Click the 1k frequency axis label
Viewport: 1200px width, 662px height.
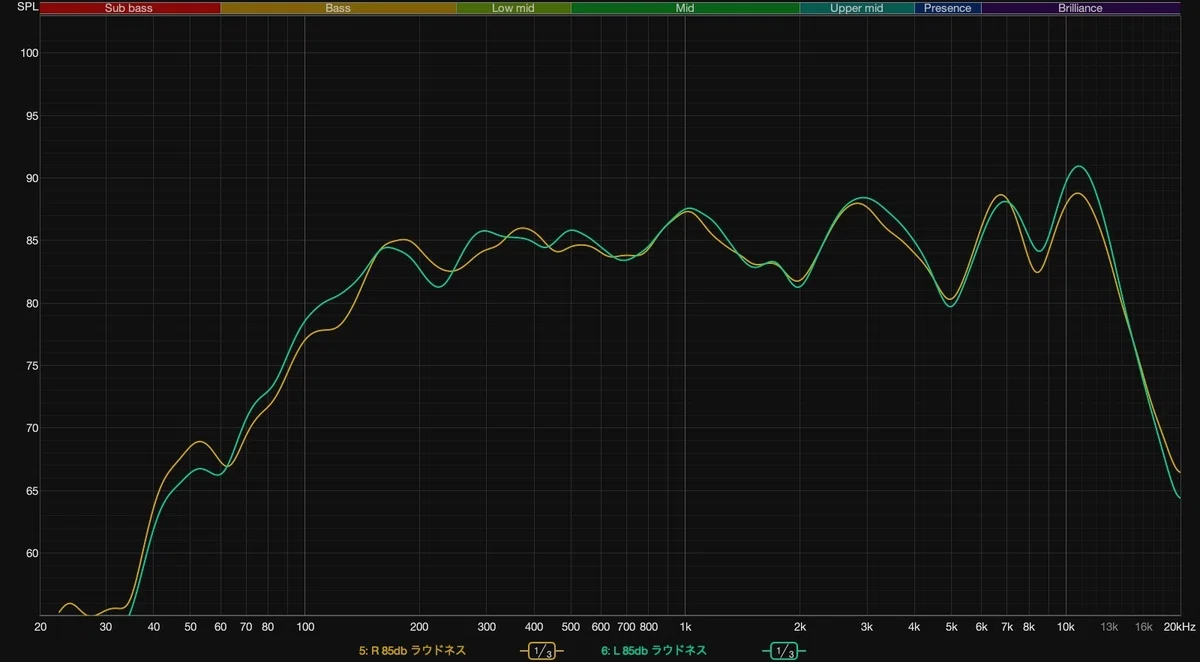point(685,627)
